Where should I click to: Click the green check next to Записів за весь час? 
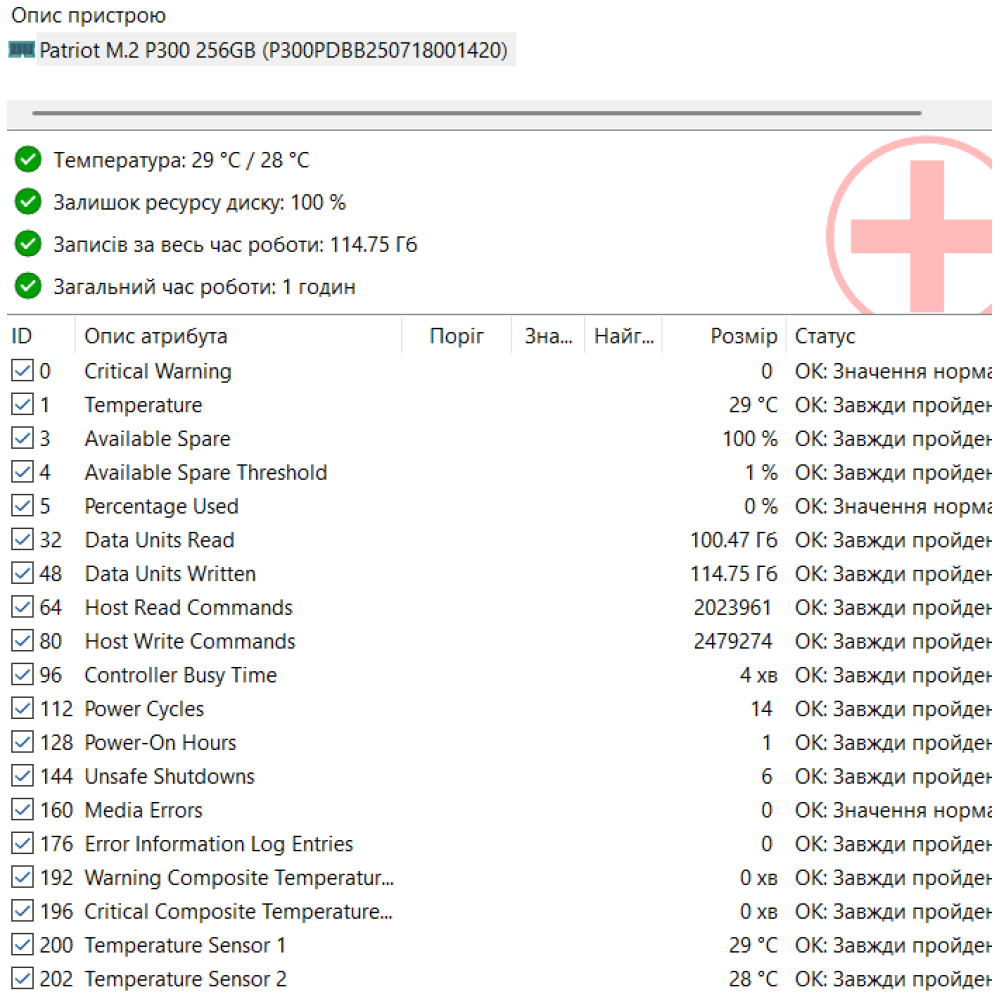(x=28, y=245)
